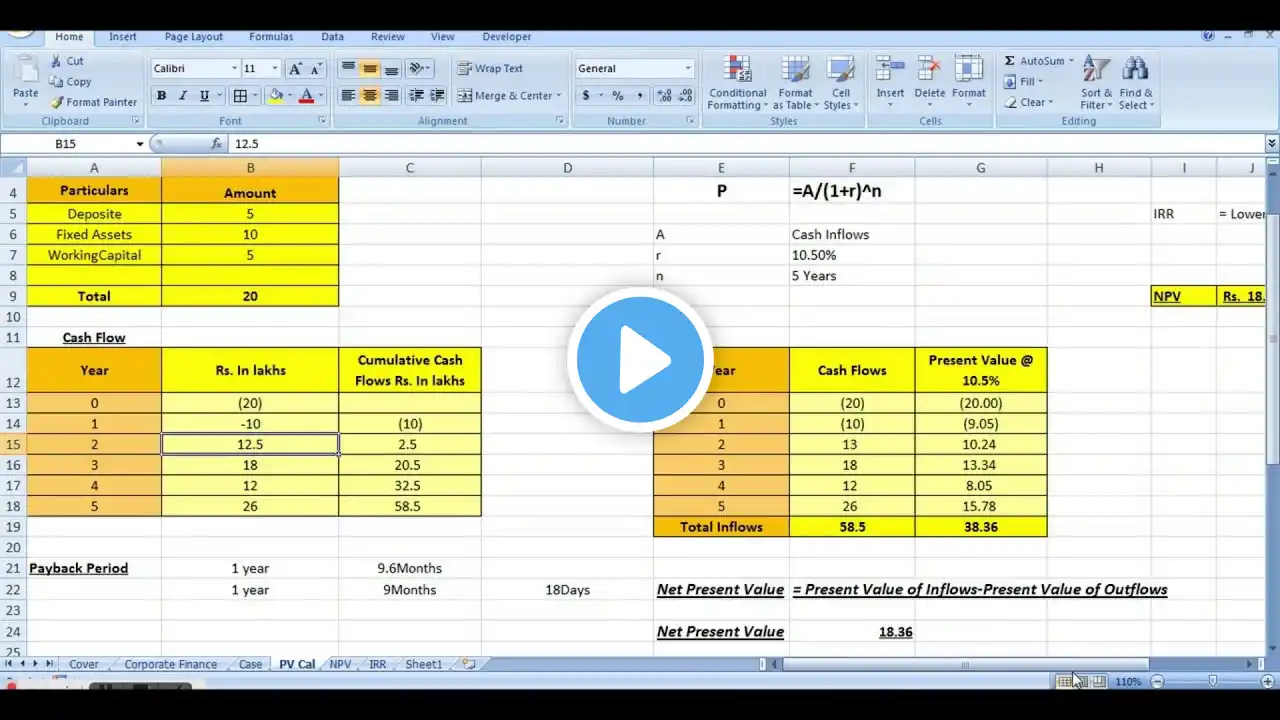Expand Merge & Center dropdown arrow
The height and width of the screenshot is (720, 1280).
coord(558,96)
